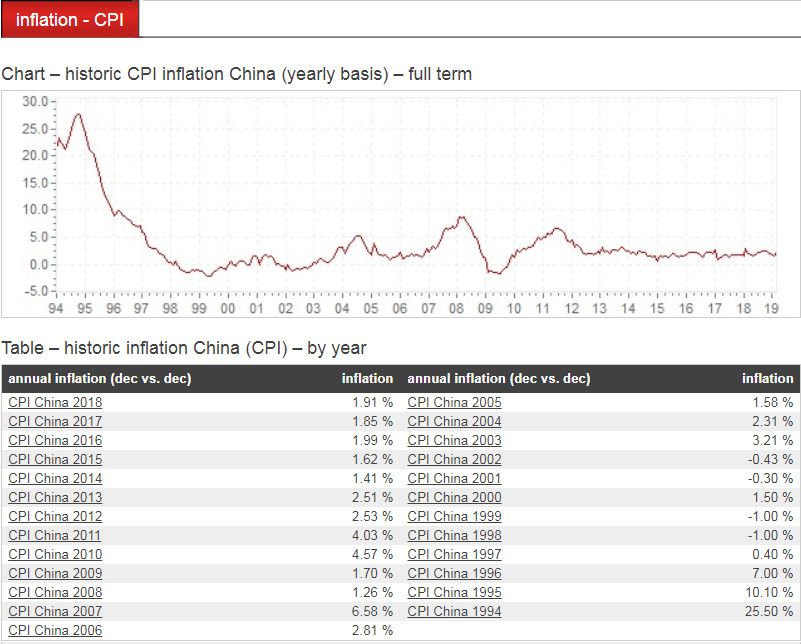
Task: Open the CPI China 2013 link
Action: click(55, 497)
